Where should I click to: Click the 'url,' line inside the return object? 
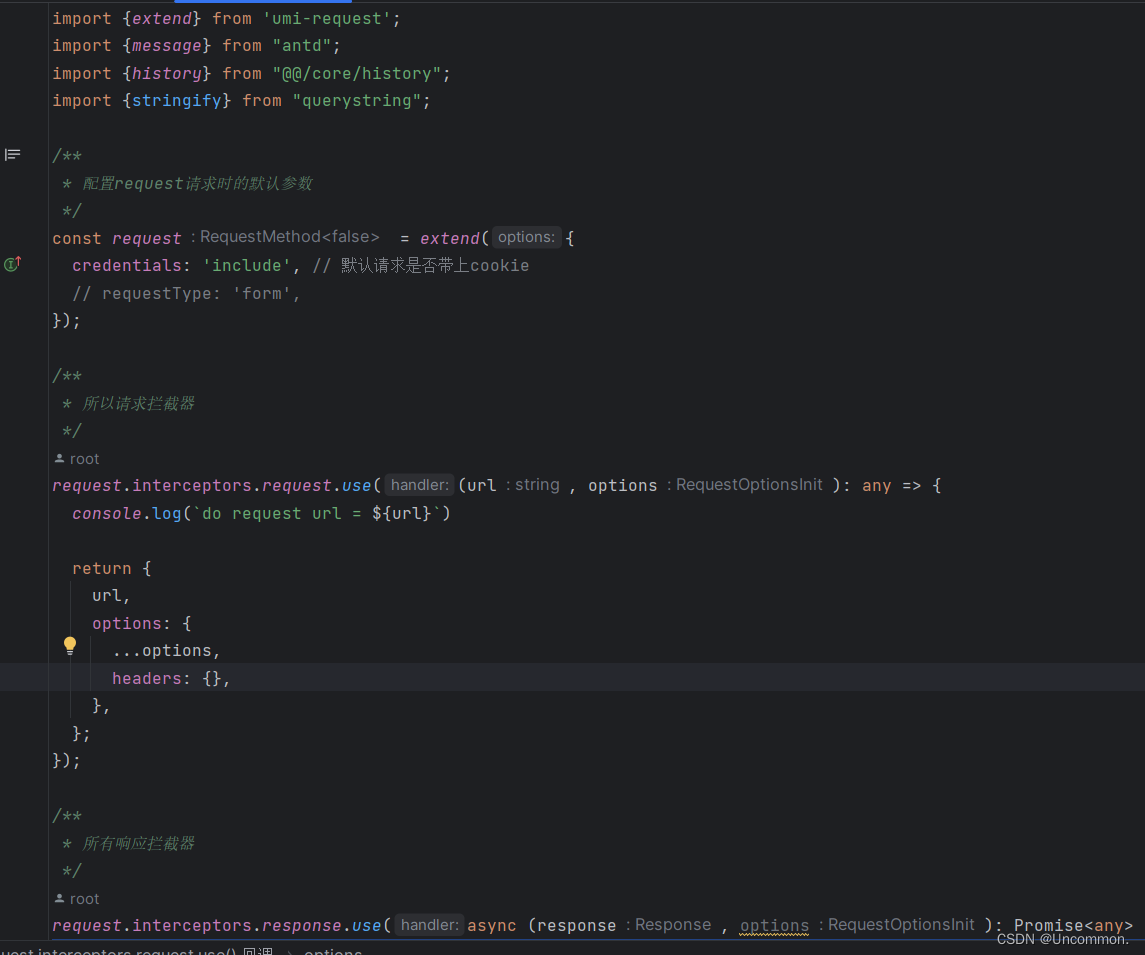pyautogui.click(x=111, y=596)
